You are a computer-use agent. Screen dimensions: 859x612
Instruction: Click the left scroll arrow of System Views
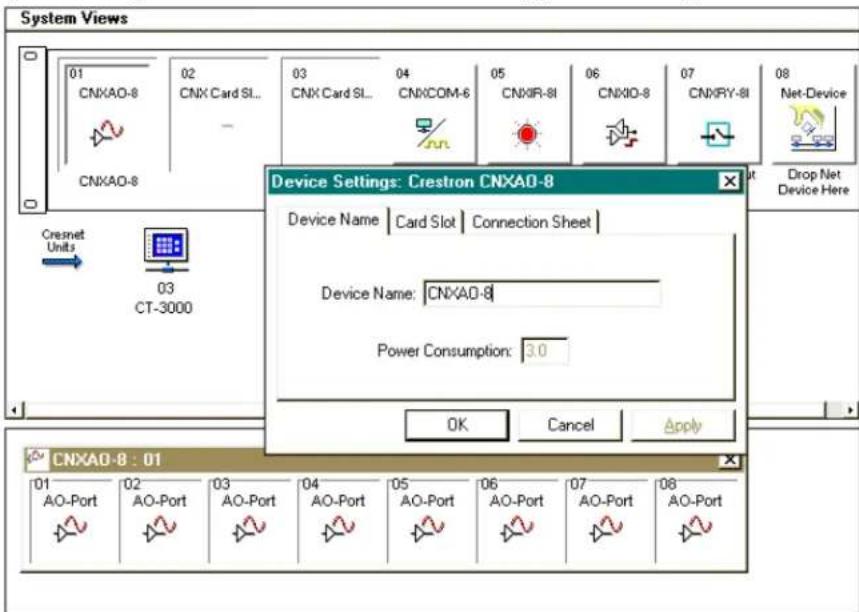[x=16, y=409]
